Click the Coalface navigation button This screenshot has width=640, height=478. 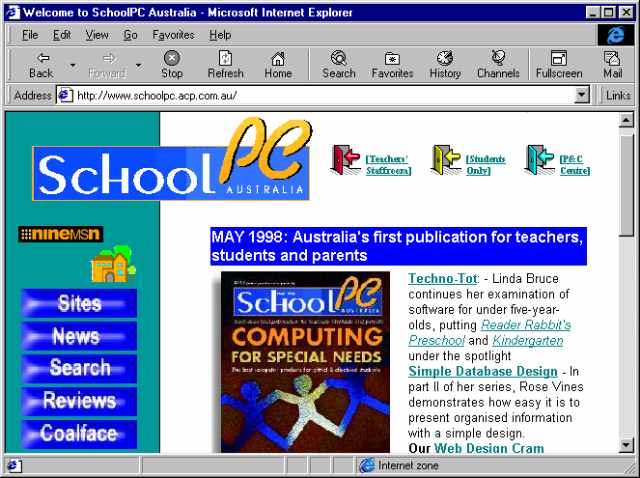pyautogui.click(x=79, y=434)
